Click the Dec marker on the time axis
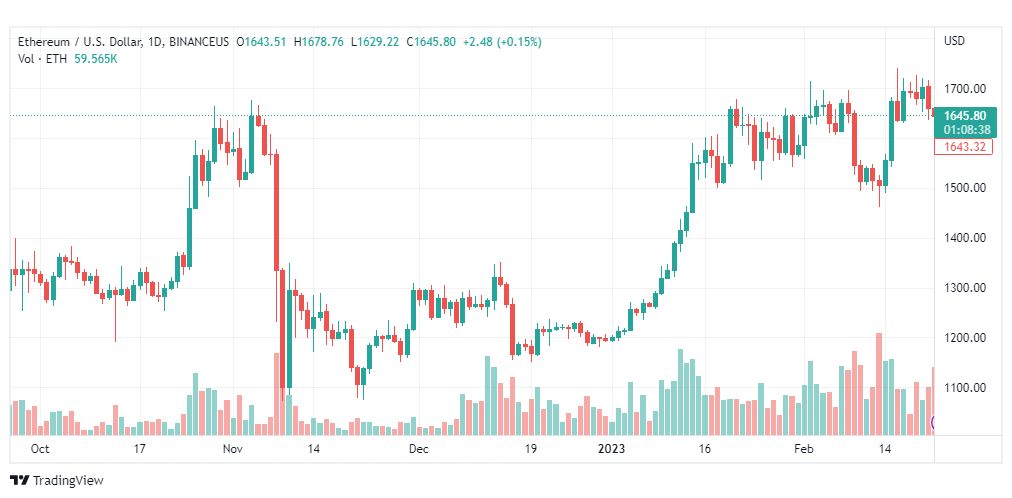The height and width of the screenshot is (498, 1012). pos(419,449)
